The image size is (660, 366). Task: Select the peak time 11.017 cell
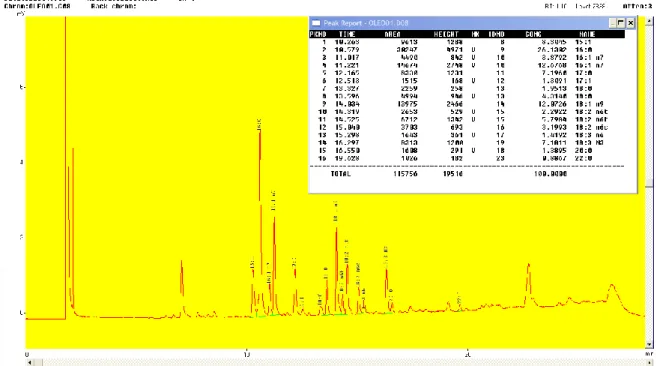pyautogui.click(x=347, y=58)
